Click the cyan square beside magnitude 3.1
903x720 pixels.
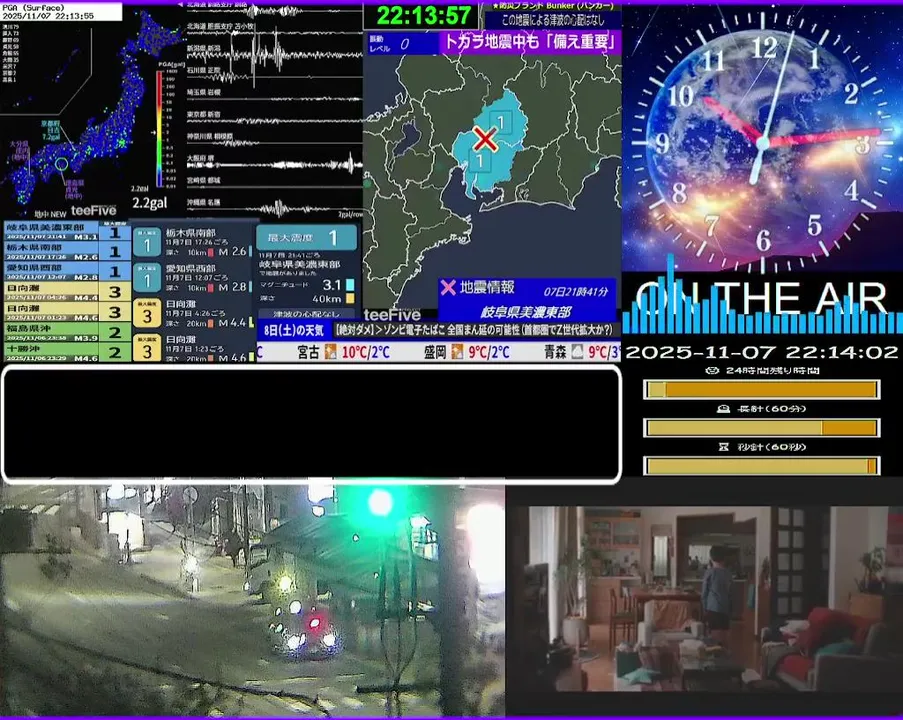pos(350,285)
